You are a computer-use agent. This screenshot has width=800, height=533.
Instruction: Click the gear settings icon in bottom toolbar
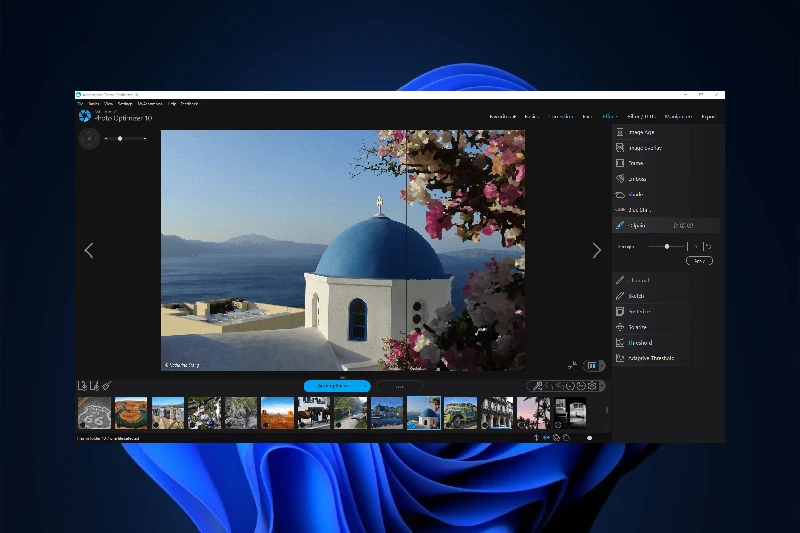pyautogui.click(x=592, y=386)
